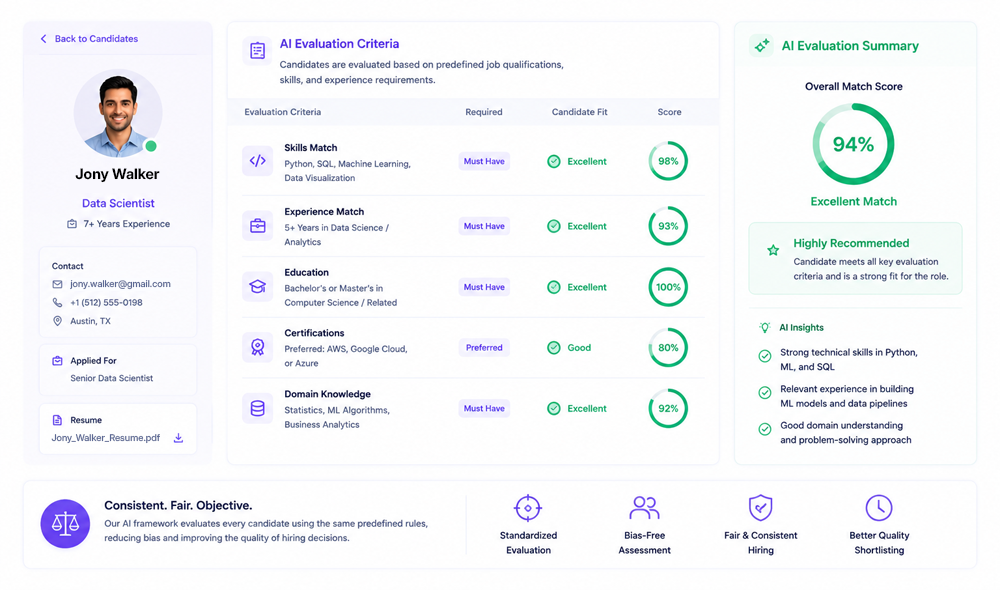Screen dimensions: 1000x590
Task: Click the Education graduation cap icon
Action: click(258, 287)
